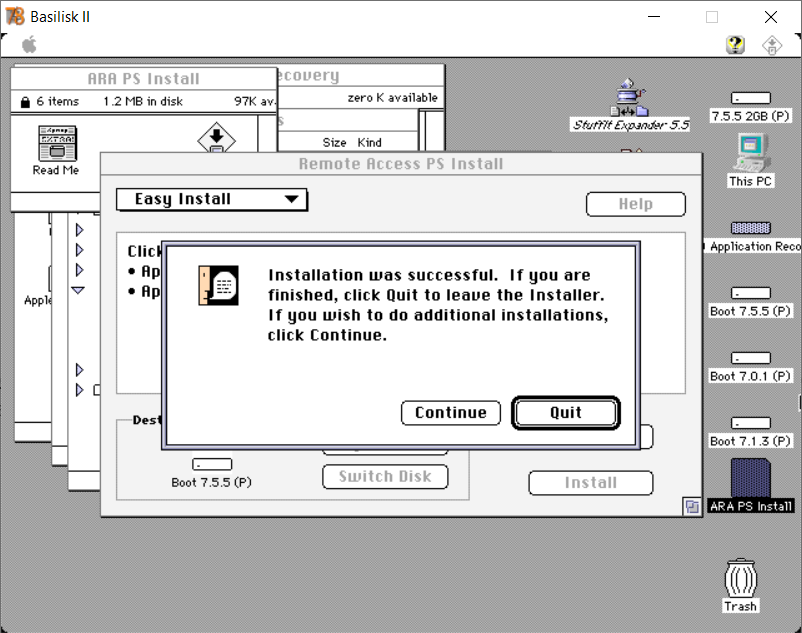Select the Boot 7.0.1 (P) disk icon
The width and height of the screenshot is (802, 633).
[750, 358]
